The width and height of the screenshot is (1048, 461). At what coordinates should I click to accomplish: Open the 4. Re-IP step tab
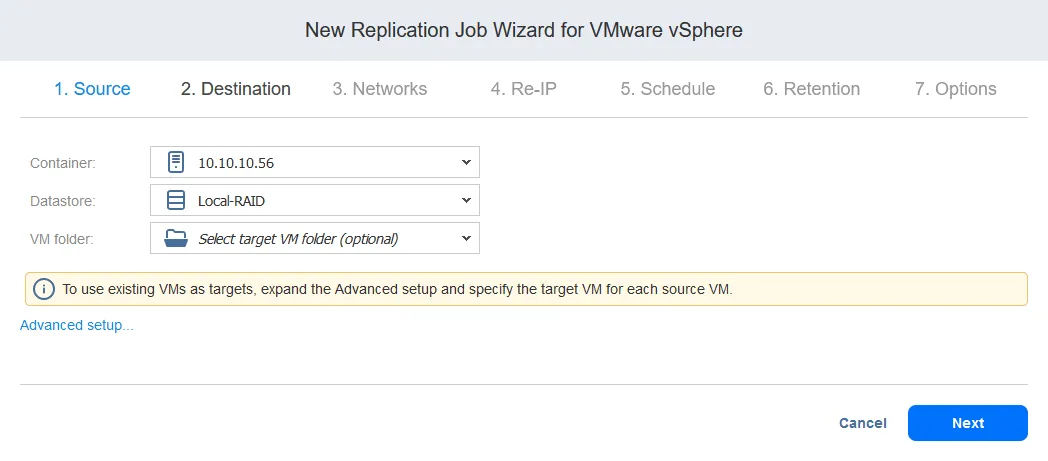click(x=524, y=89)
